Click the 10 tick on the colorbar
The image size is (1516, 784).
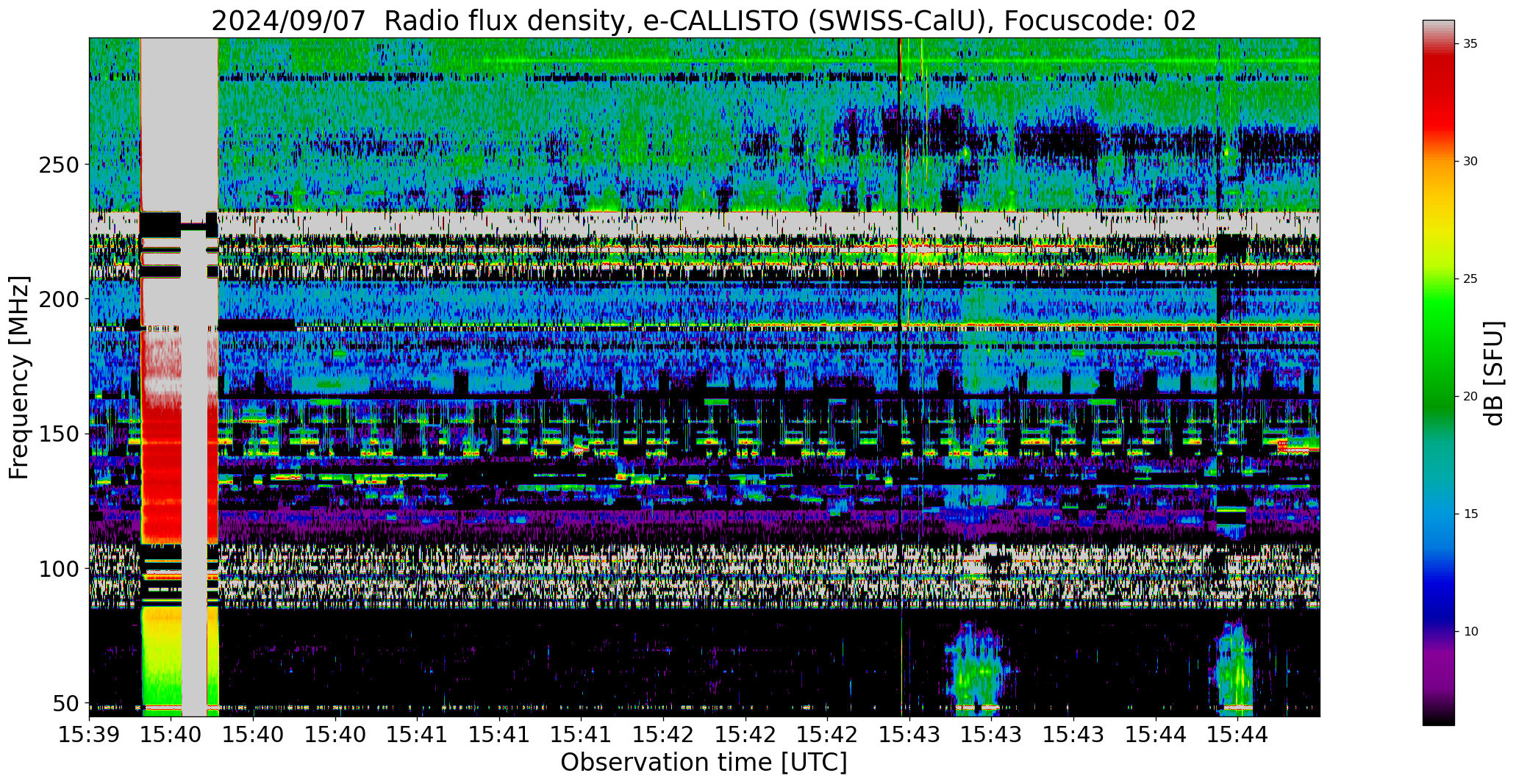click(x=1470, y=632)
